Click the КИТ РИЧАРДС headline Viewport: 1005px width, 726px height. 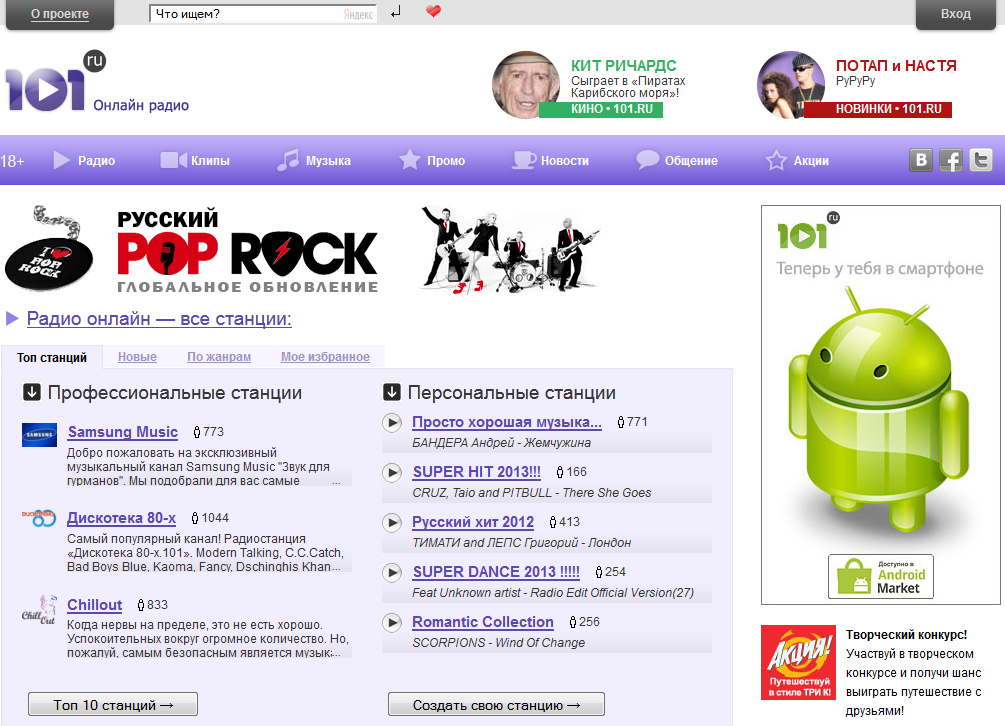(624, 65)
